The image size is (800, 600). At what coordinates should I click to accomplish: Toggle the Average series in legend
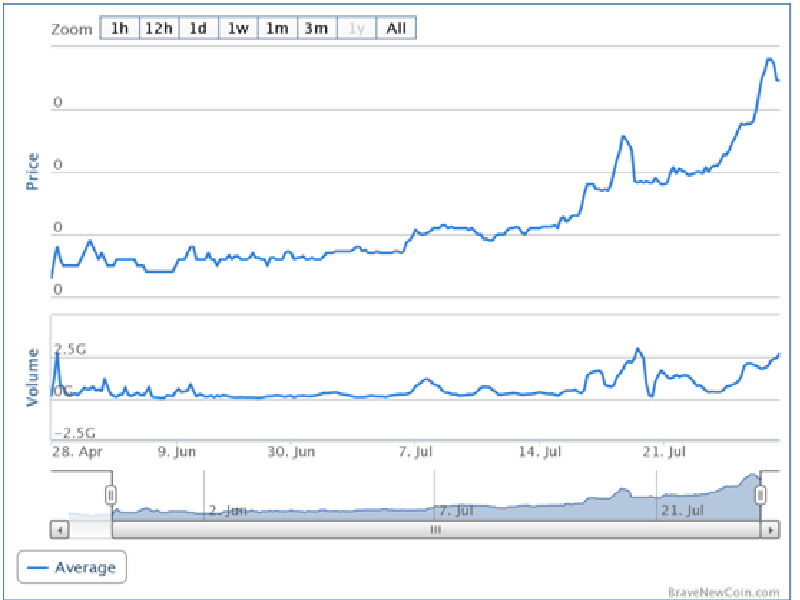[x=72, y=568]
